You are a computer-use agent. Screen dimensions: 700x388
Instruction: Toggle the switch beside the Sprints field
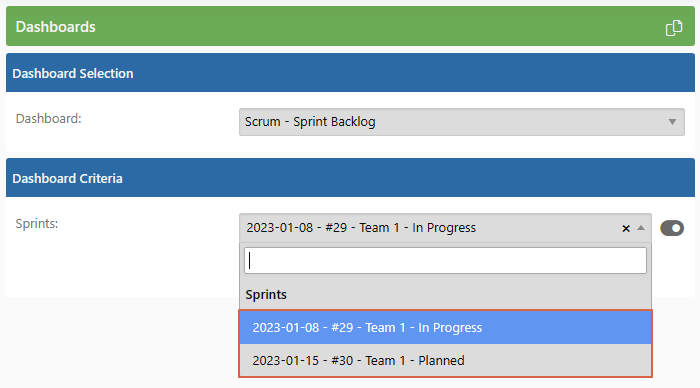click(x=672, y=228)
